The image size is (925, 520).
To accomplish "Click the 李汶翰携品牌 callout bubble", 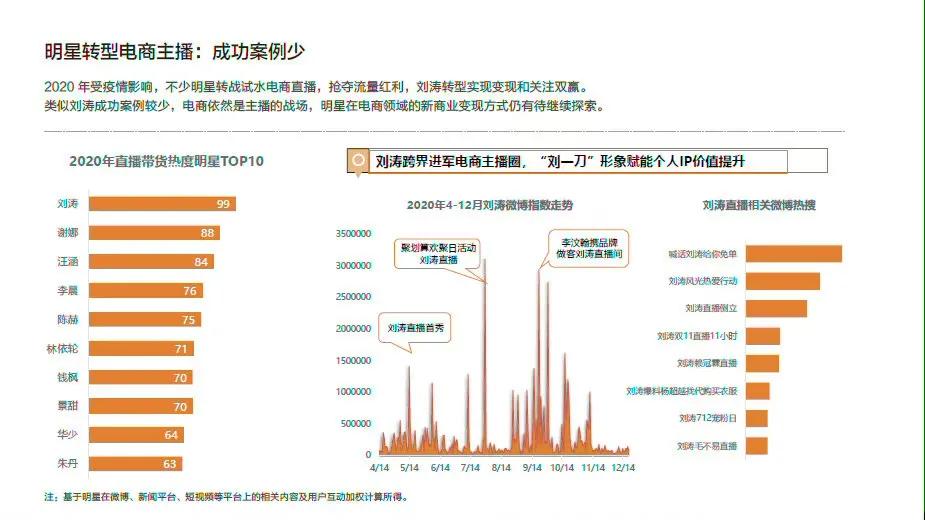I will click(x=590, y=248).
